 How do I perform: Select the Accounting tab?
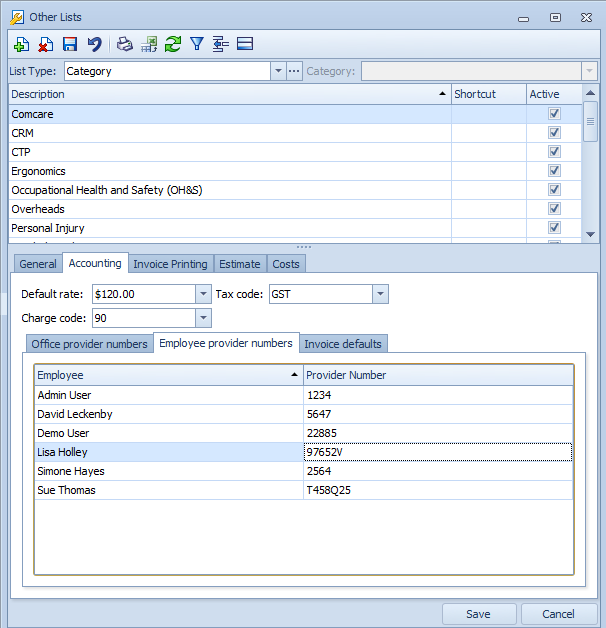[x=95, y=263]
